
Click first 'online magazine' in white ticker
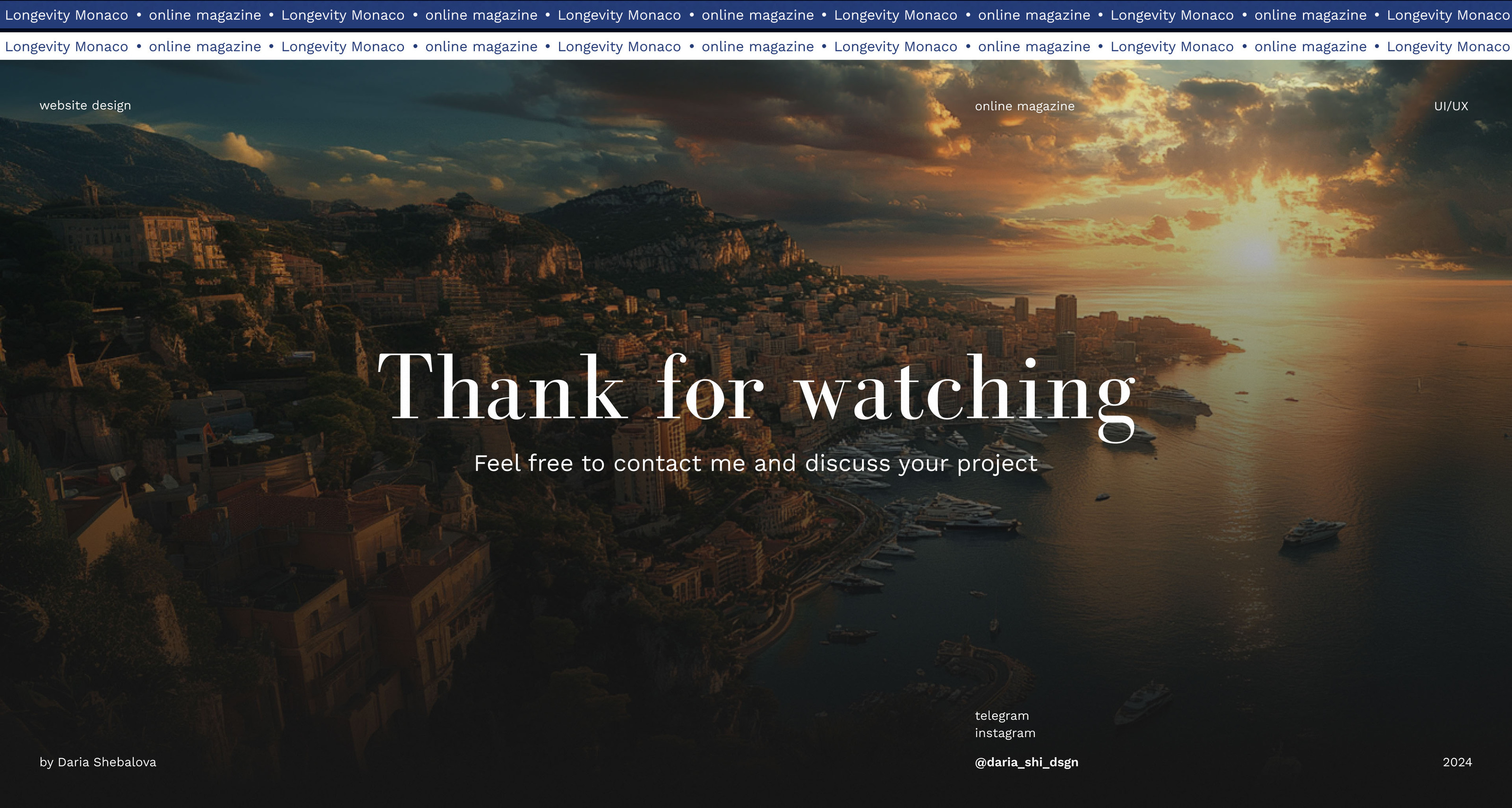(205, 46)
